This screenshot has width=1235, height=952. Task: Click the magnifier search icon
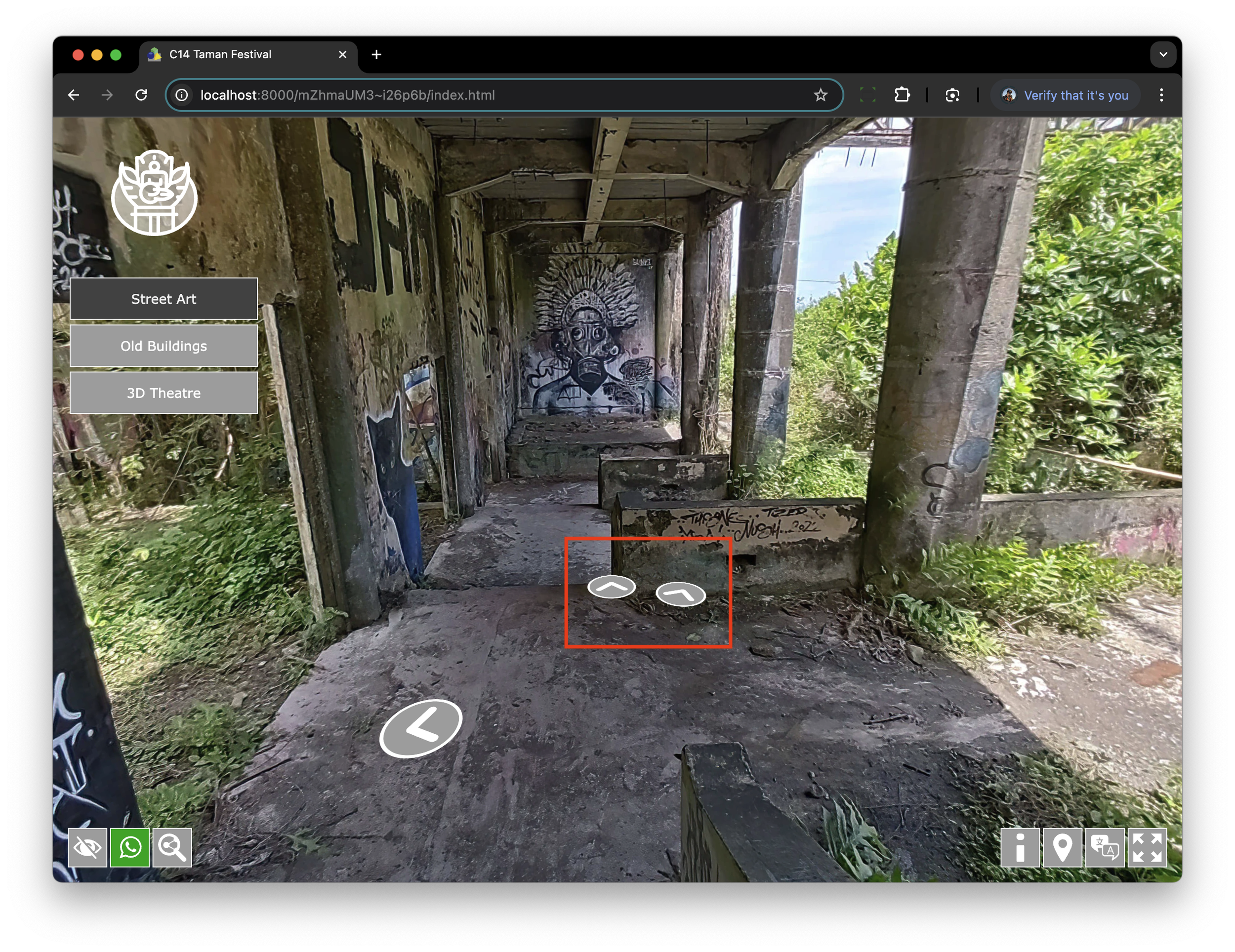click(x=172, y=847)
